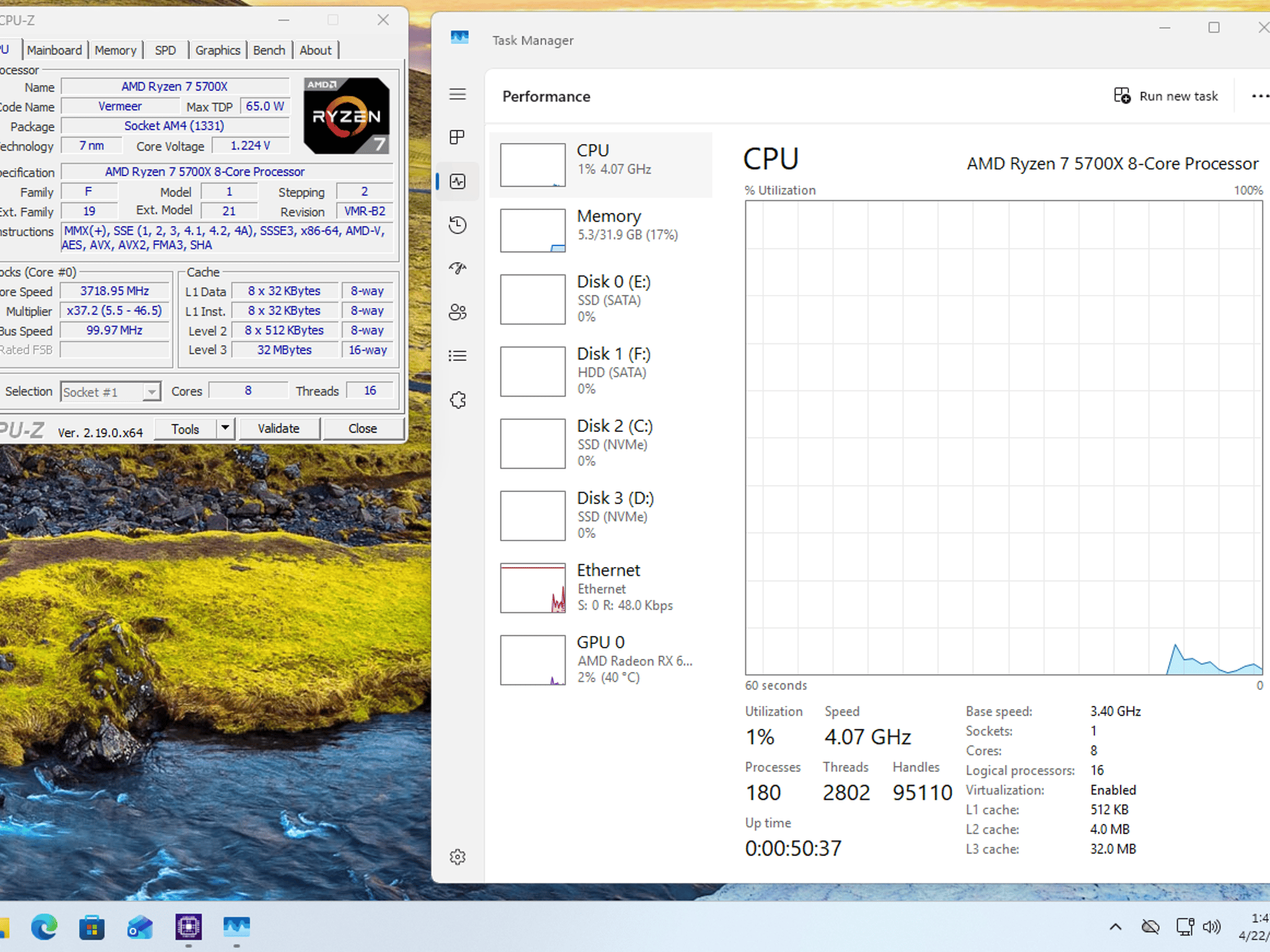The height and width of the screenshot is (952, 1270).
Task: Select Disk 1 (F:) HDD entry
Action: pyautogui.click(x=600, y=371)
